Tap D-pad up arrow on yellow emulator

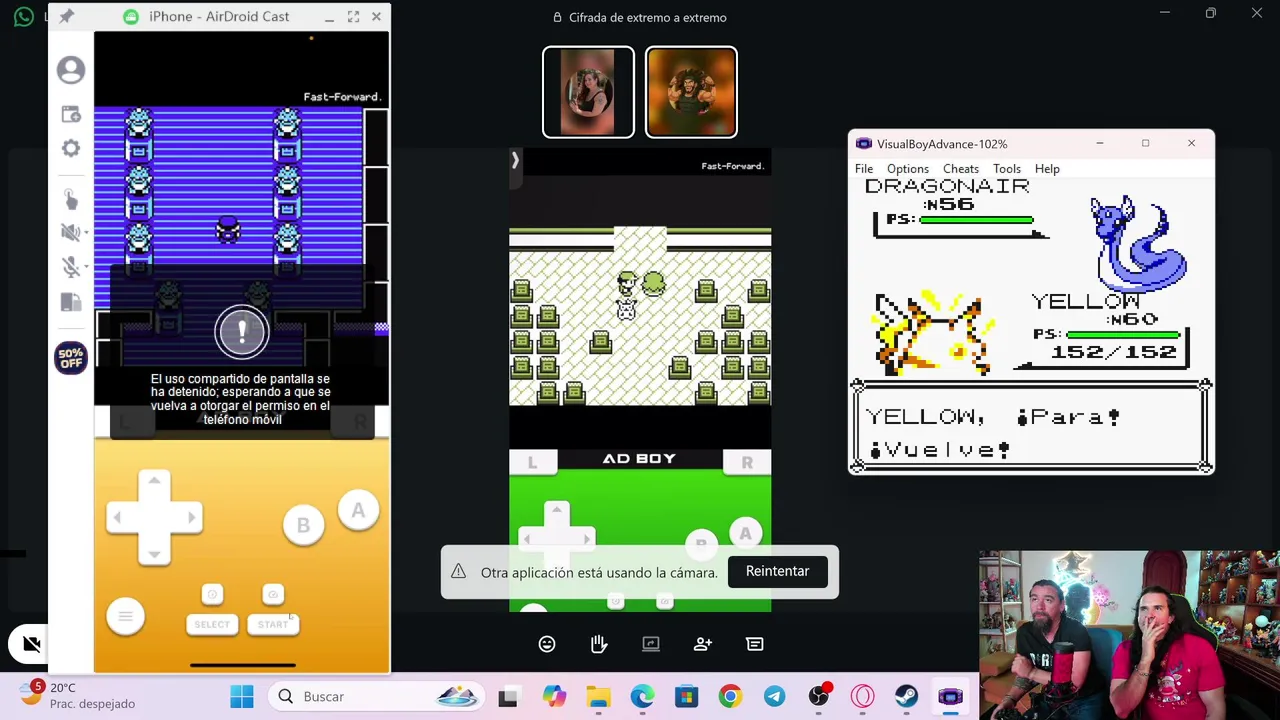154,482
